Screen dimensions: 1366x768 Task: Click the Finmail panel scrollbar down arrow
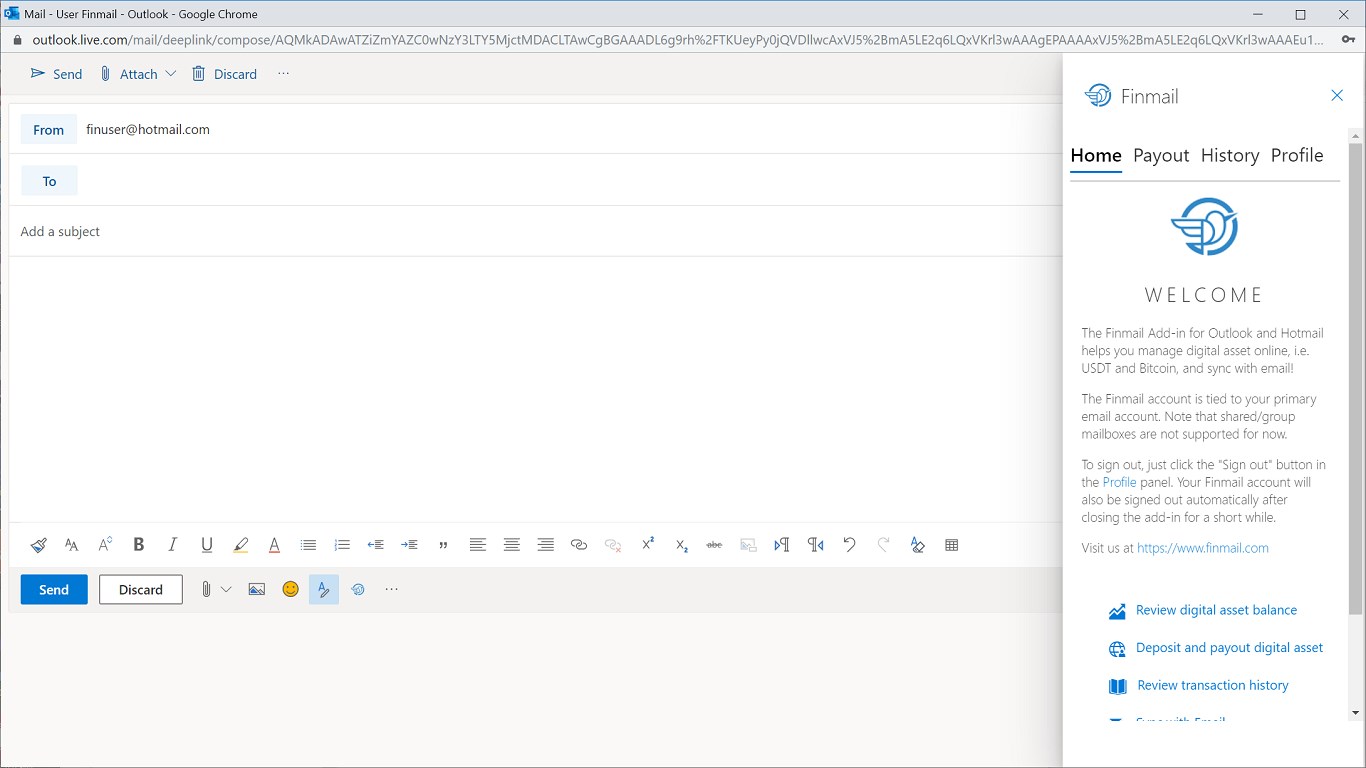click(1356, 713)
